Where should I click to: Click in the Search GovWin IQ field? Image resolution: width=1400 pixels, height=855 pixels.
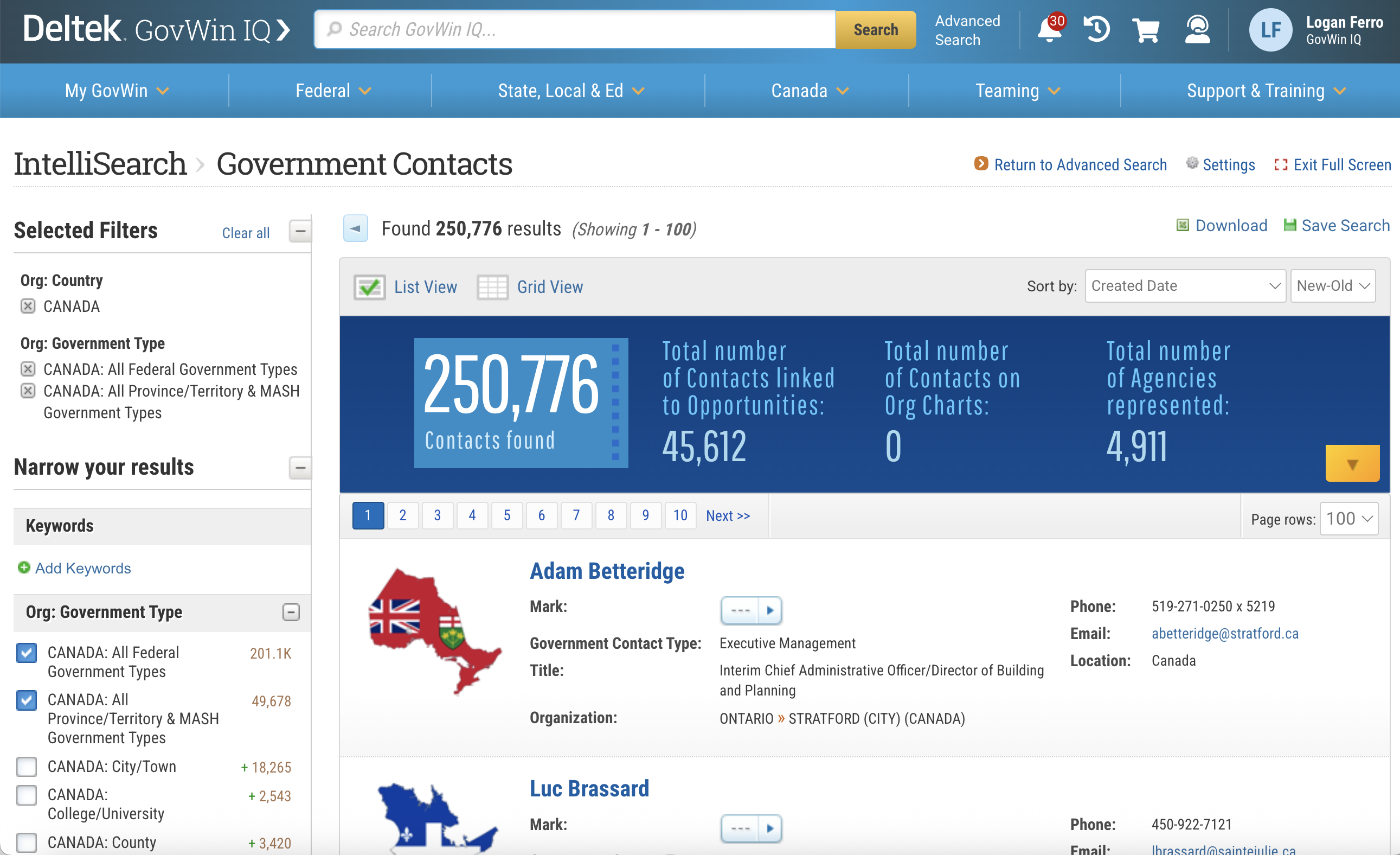click(x=575, y=29)
